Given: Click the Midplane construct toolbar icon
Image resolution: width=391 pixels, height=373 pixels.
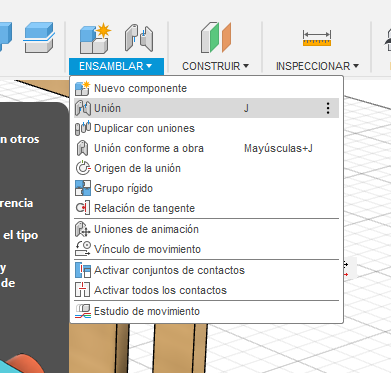Looking at the screenshot, I should [216, 37].
